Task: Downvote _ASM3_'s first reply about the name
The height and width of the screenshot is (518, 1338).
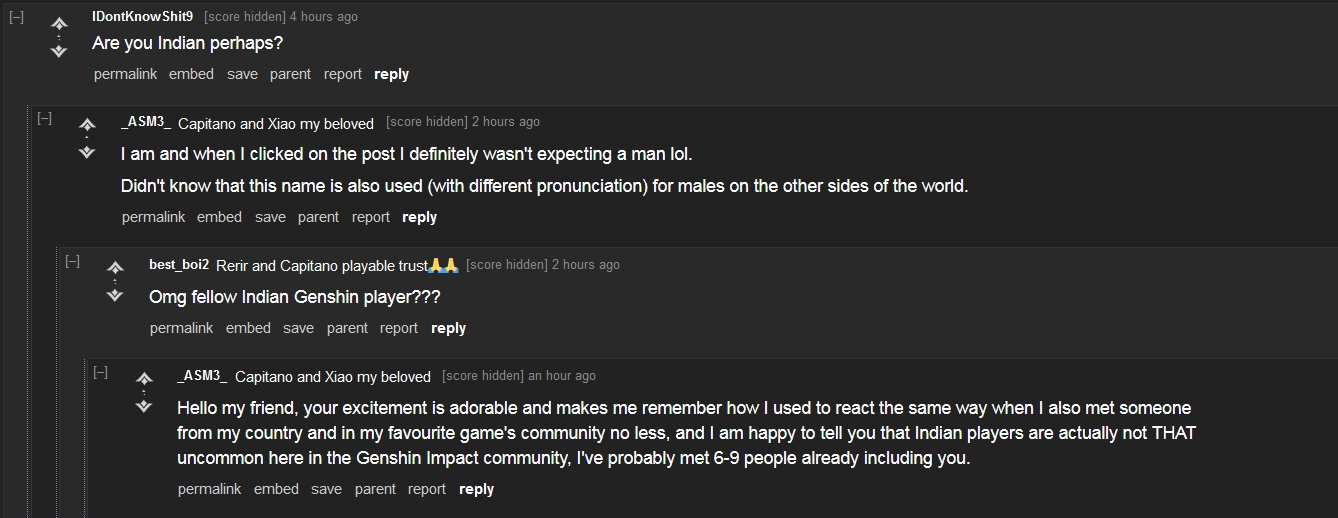Action: [x=87, y=152]
